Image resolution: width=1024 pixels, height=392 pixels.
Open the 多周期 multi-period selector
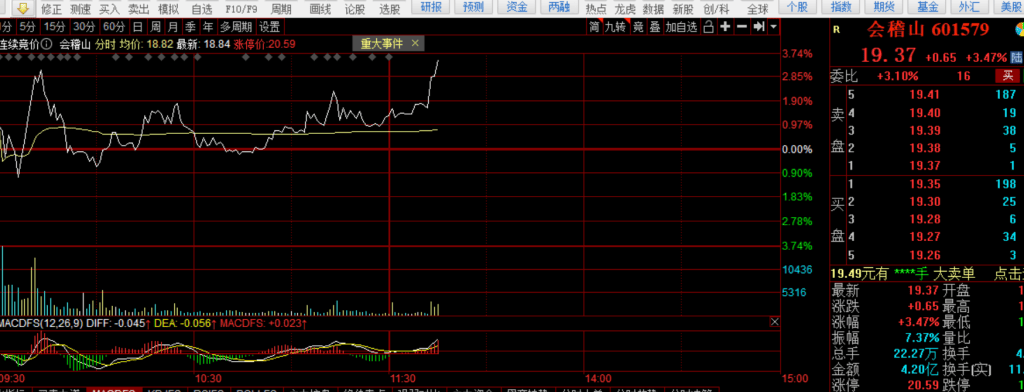click(235, 27)
